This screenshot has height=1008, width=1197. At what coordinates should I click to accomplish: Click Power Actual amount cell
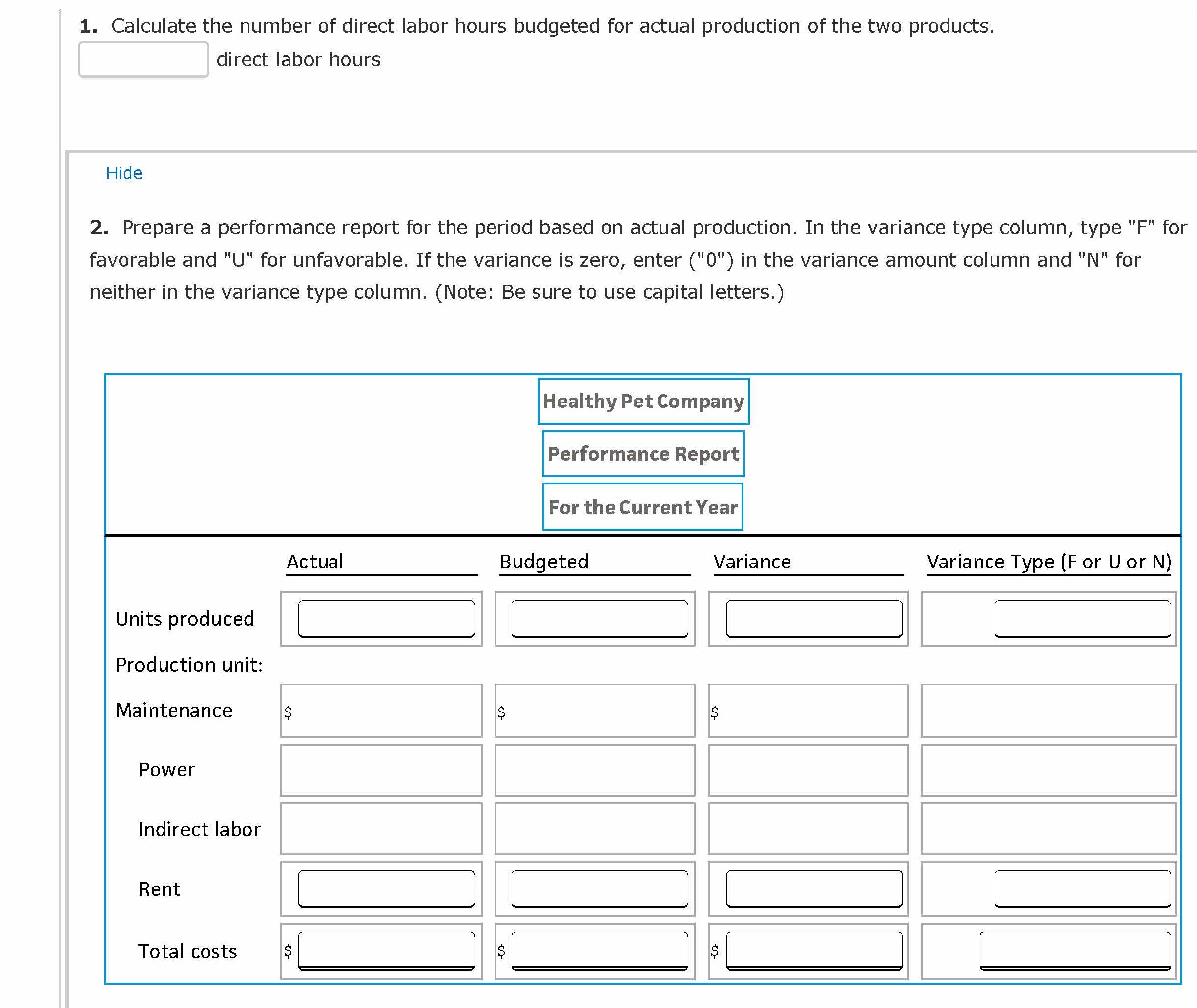(x=381, y=770)
